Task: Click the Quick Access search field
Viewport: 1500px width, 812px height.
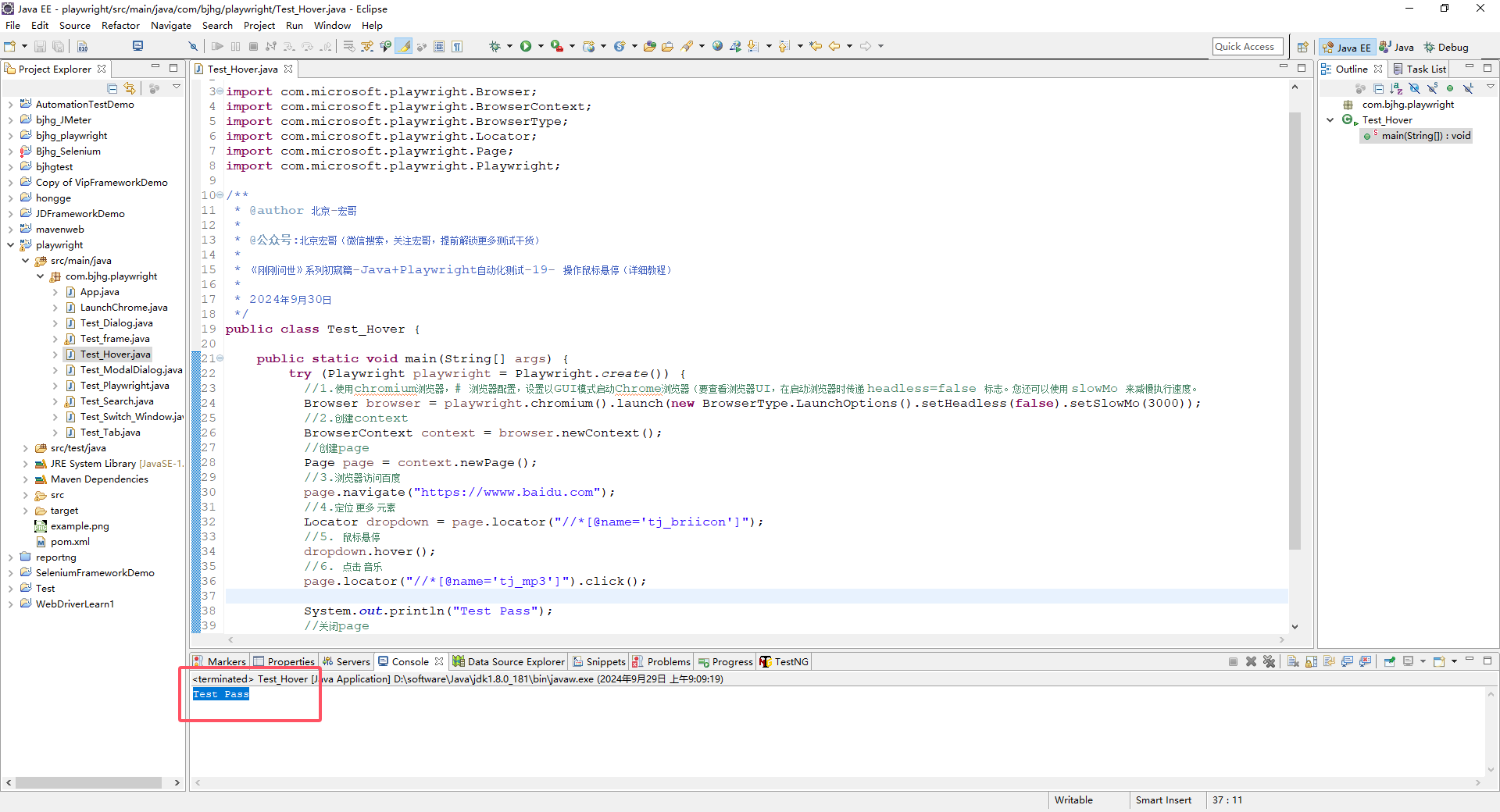Action: pyautogui.click(x=1247, y=47)
